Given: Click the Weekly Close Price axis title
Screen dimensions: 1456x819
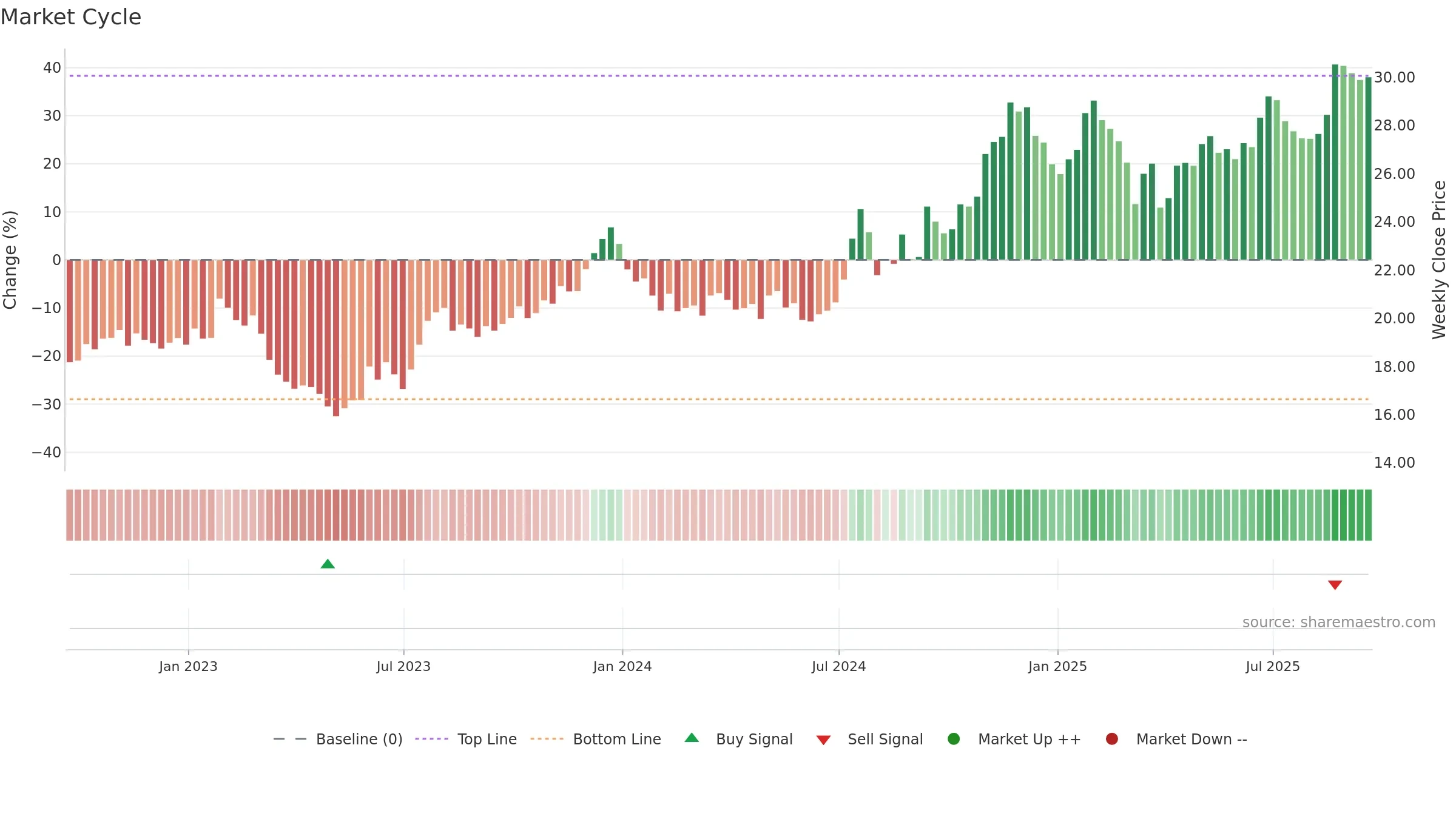Looking at the screenshot, I should (x=1439, y=260).
